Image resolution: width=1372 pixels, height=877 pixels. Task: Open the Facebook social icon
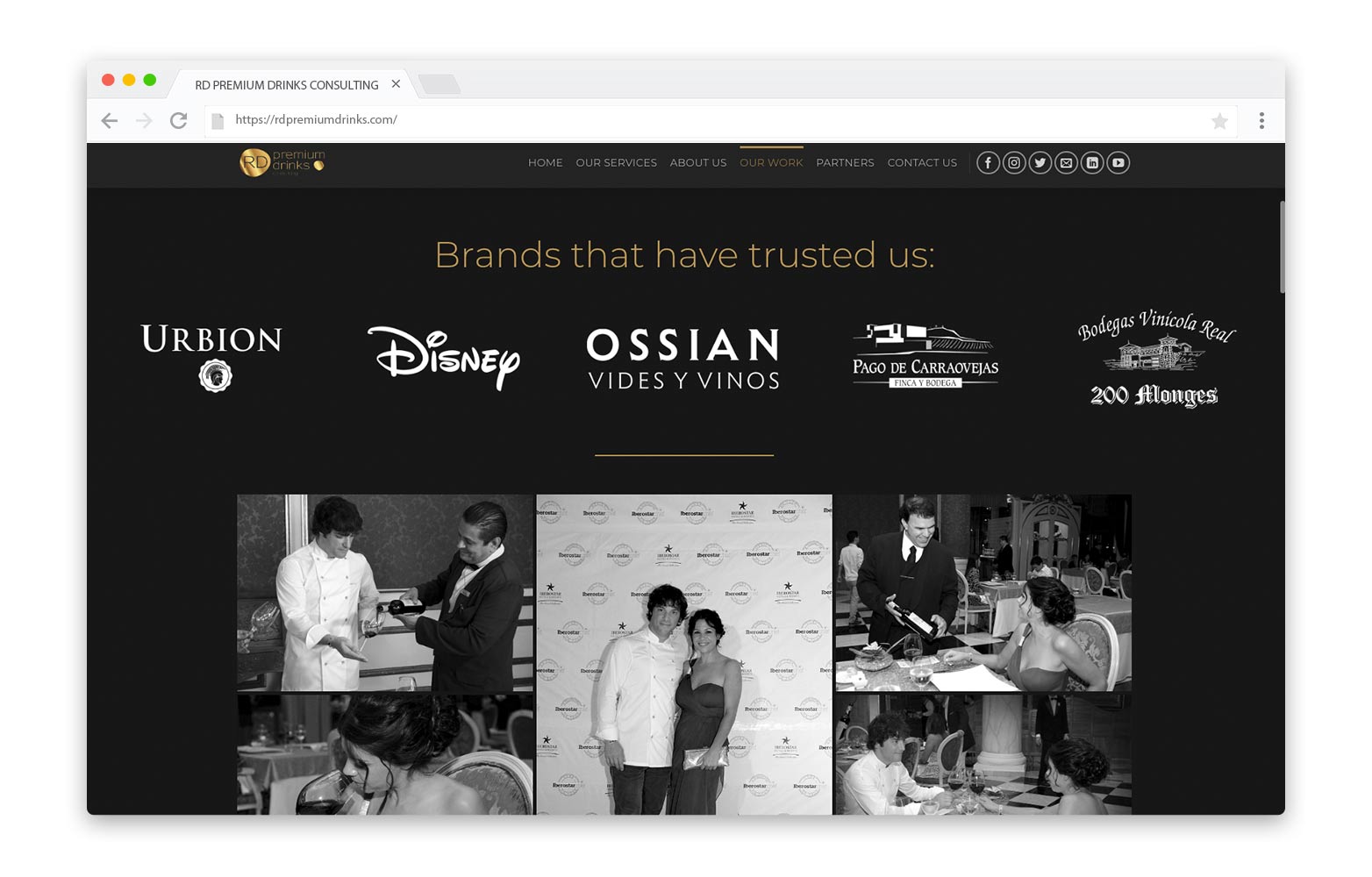[988, 162]
